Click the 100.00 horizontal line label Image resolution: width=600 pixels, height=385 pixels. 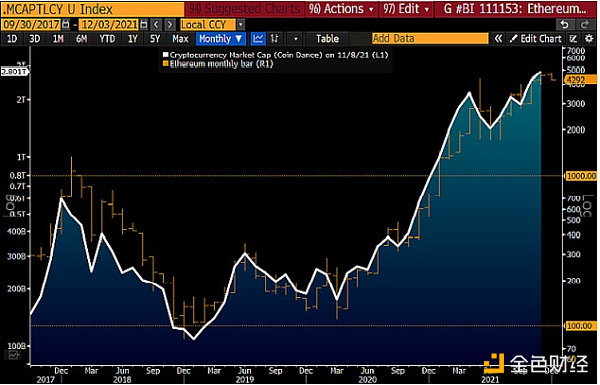(580, 326)
